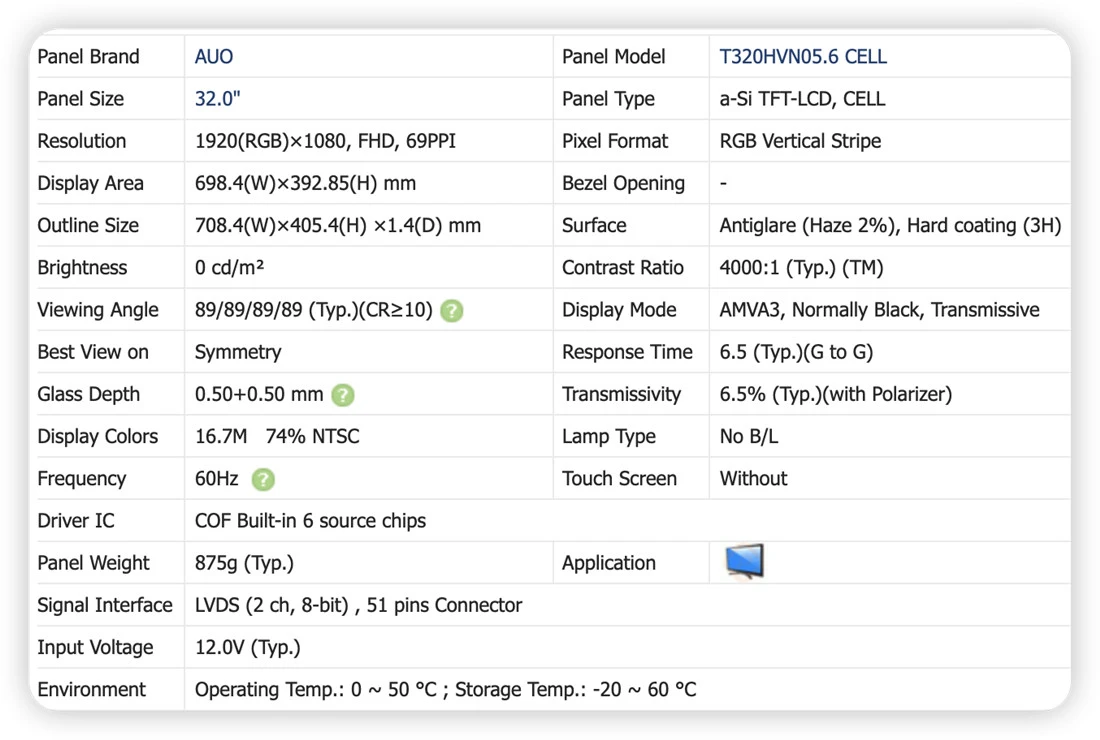Select the Operating Temp environment text

coord(445,690)
